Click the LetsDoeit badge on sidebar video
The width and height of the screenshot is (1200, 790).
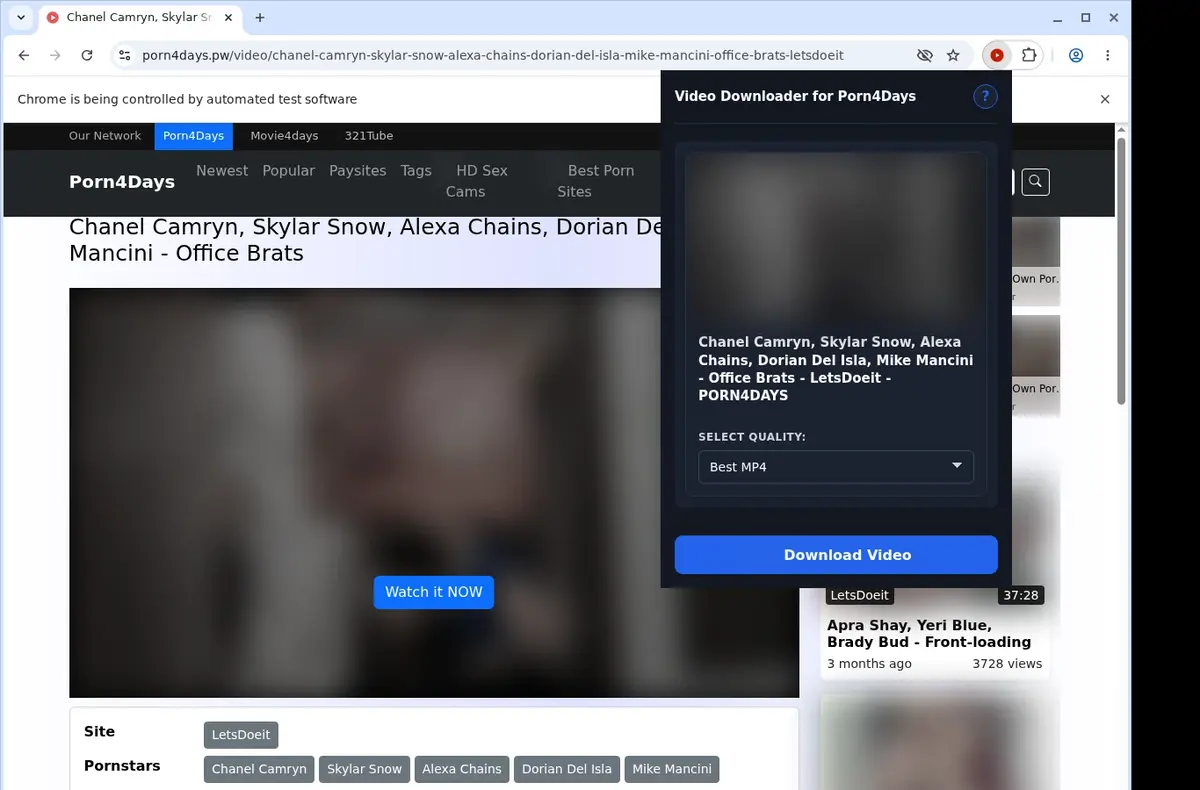[x=860, y=595]
